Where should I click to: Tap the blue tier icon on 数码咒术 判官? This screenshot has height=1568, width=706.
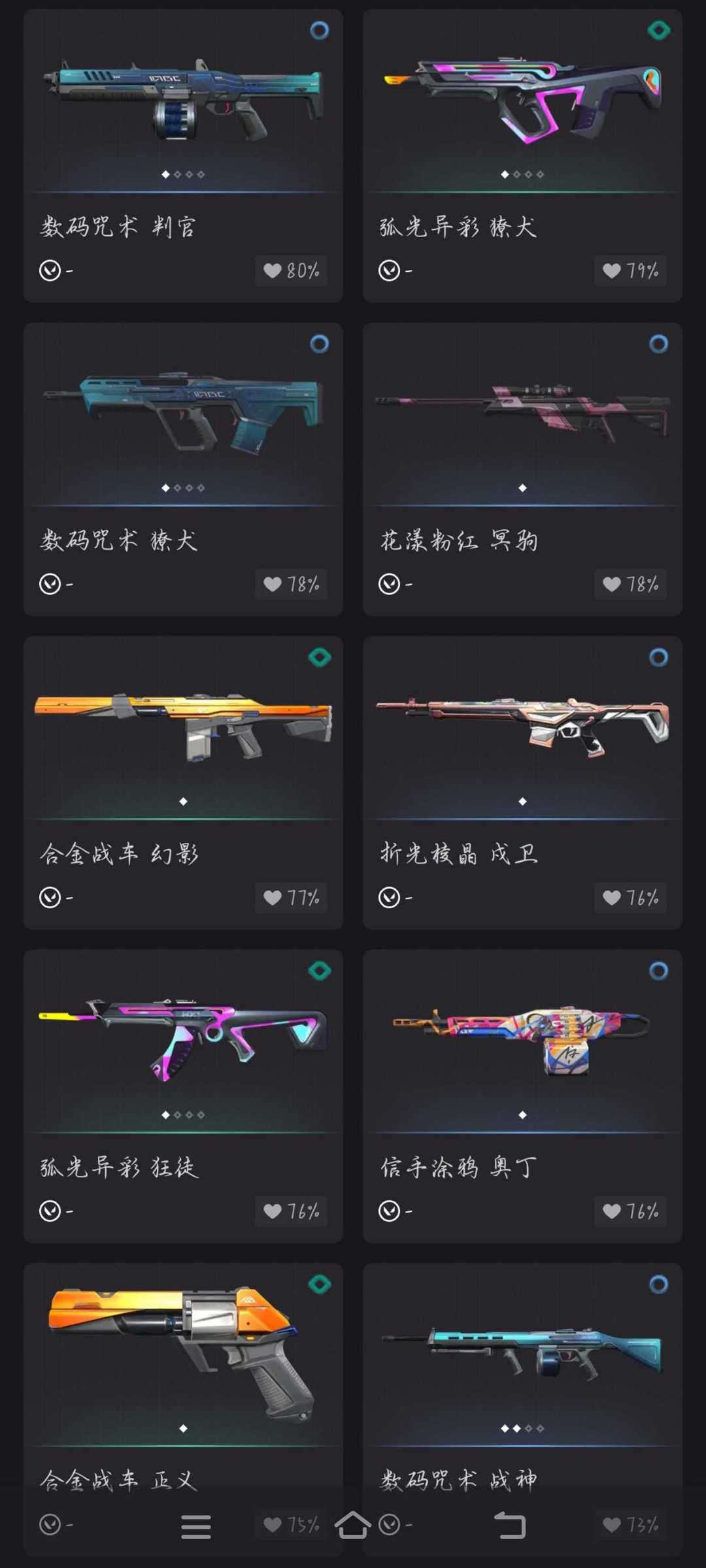click(319, 30)
